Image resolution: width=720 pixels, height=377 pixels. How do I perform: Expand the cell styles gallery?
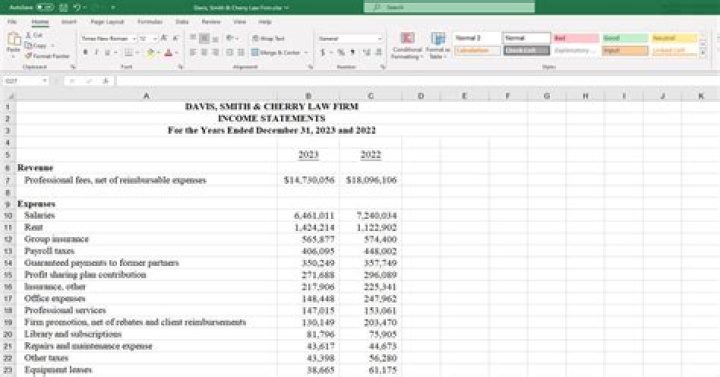(x=703, y=53)
